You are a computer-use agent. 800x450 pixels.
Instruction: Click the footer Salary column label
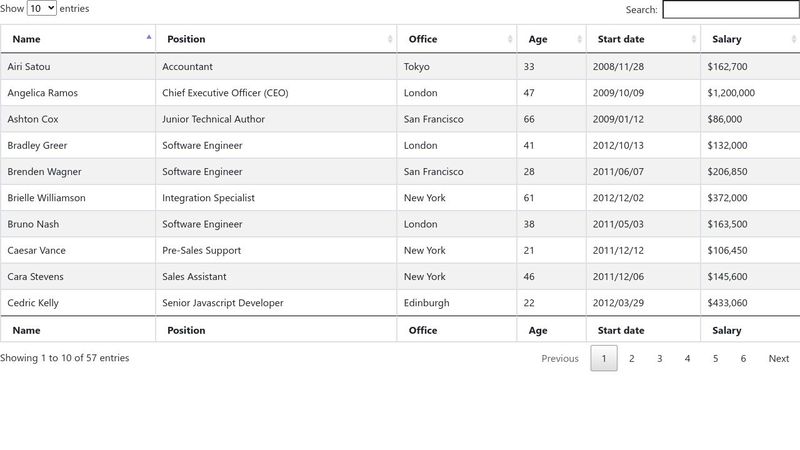[x=727, y=330]
